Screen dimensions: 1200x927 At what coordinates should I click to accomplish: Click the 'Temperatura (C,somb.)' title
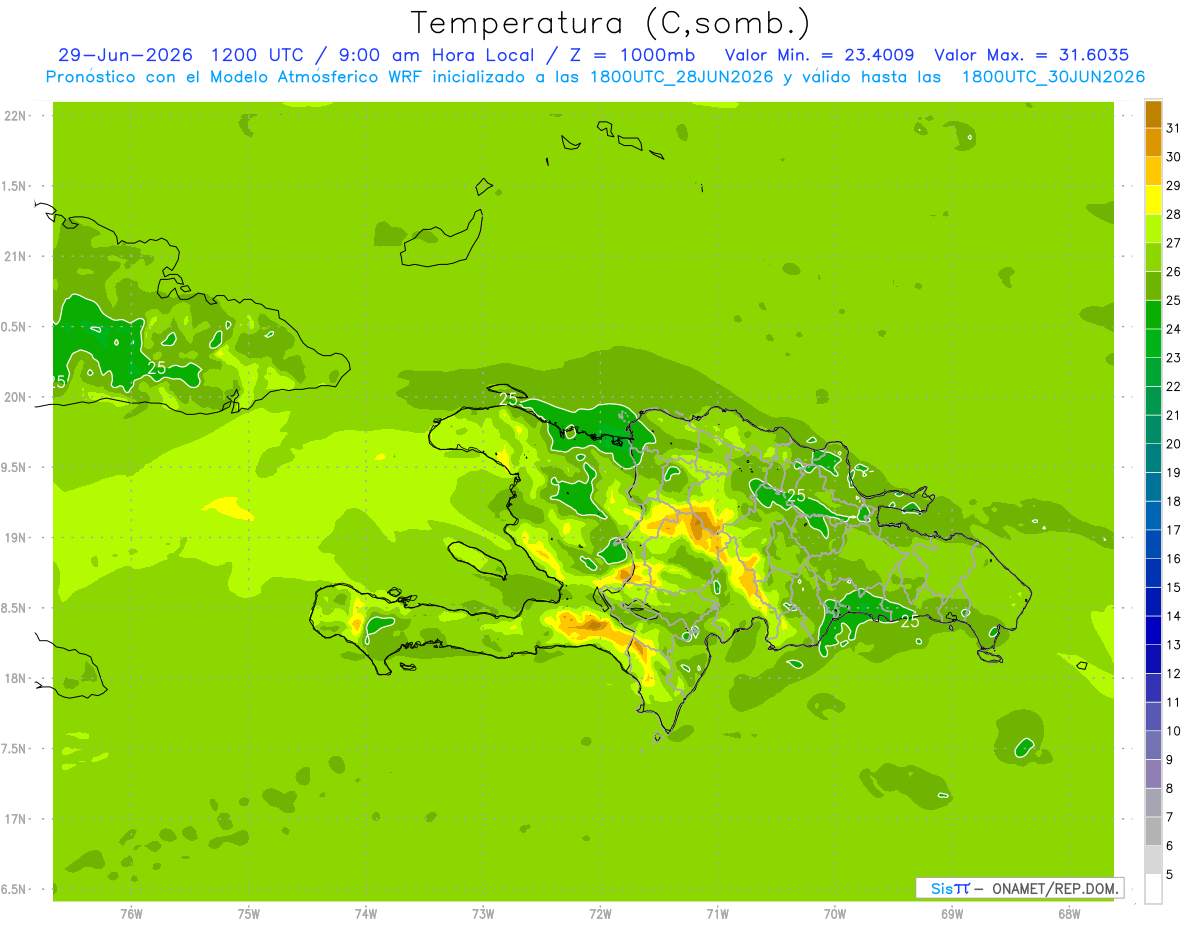(610, 23)
